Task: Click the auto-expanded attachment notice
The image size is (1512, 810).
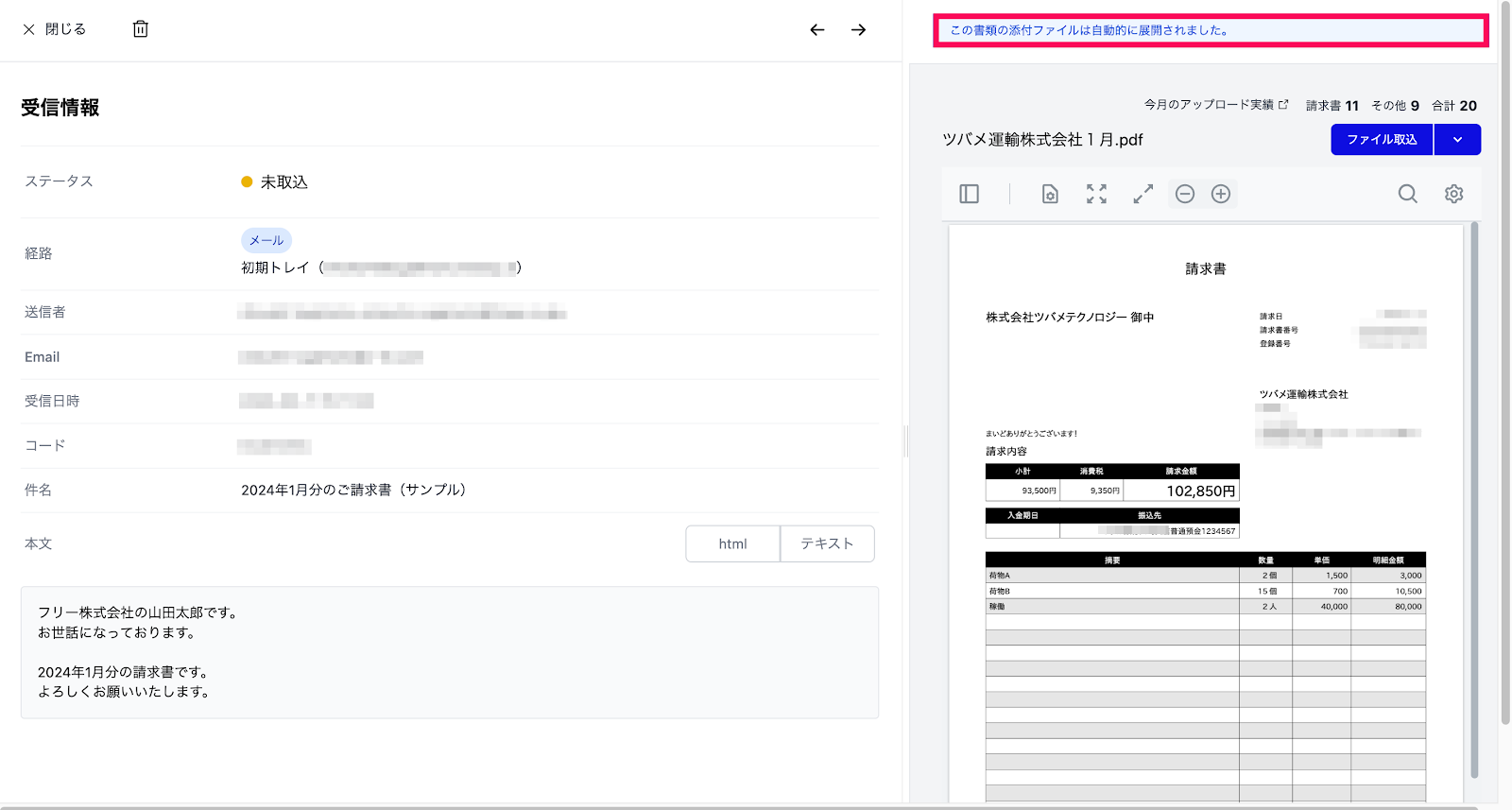Action: [1211, 30]
